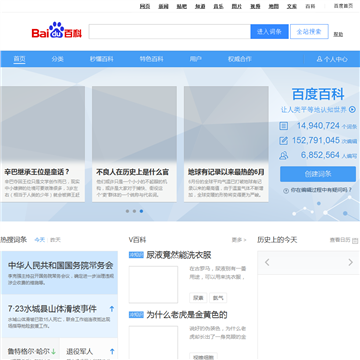Screen dimensions: 360x360
Task: Click the editors count people icon
Action: (284, 155)
